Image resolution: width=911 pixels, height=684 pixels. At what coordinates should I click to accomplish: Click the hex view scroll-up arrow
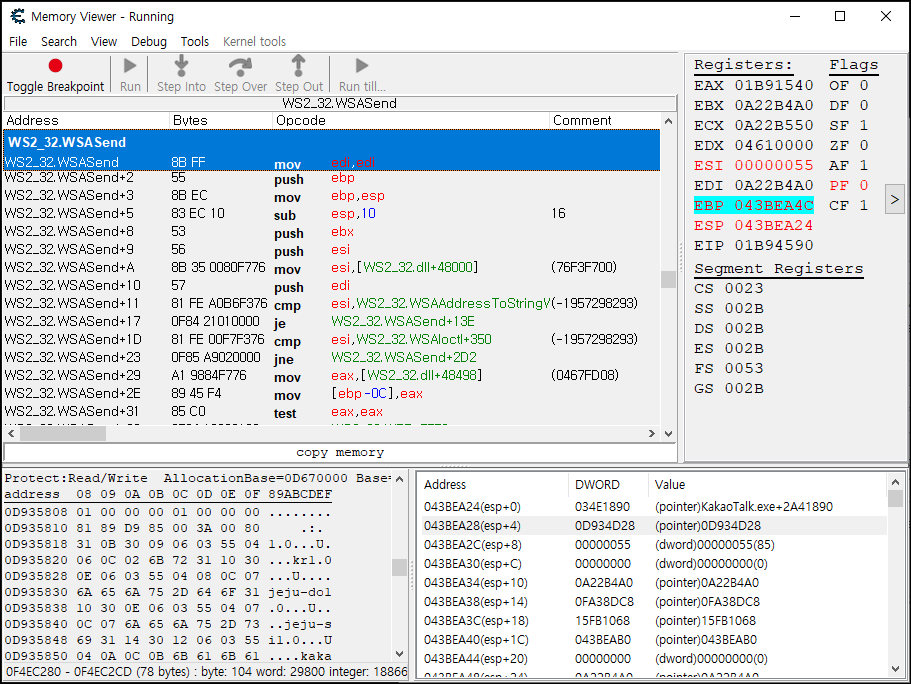[399, 479]
